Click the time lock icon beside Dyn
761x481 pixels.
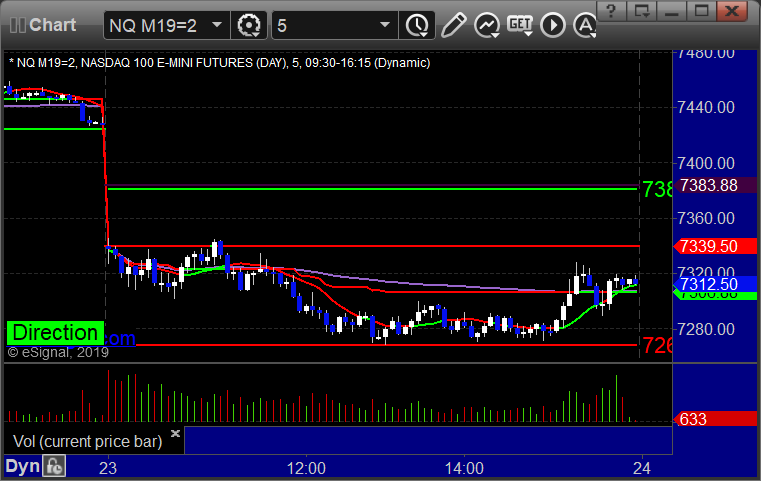pos(54,466)
